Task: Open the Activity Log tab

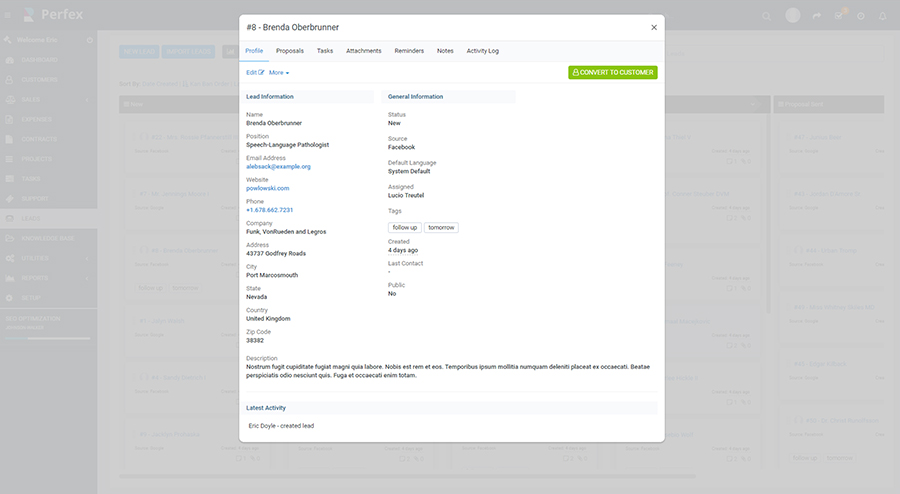Action: coord(482,50)
